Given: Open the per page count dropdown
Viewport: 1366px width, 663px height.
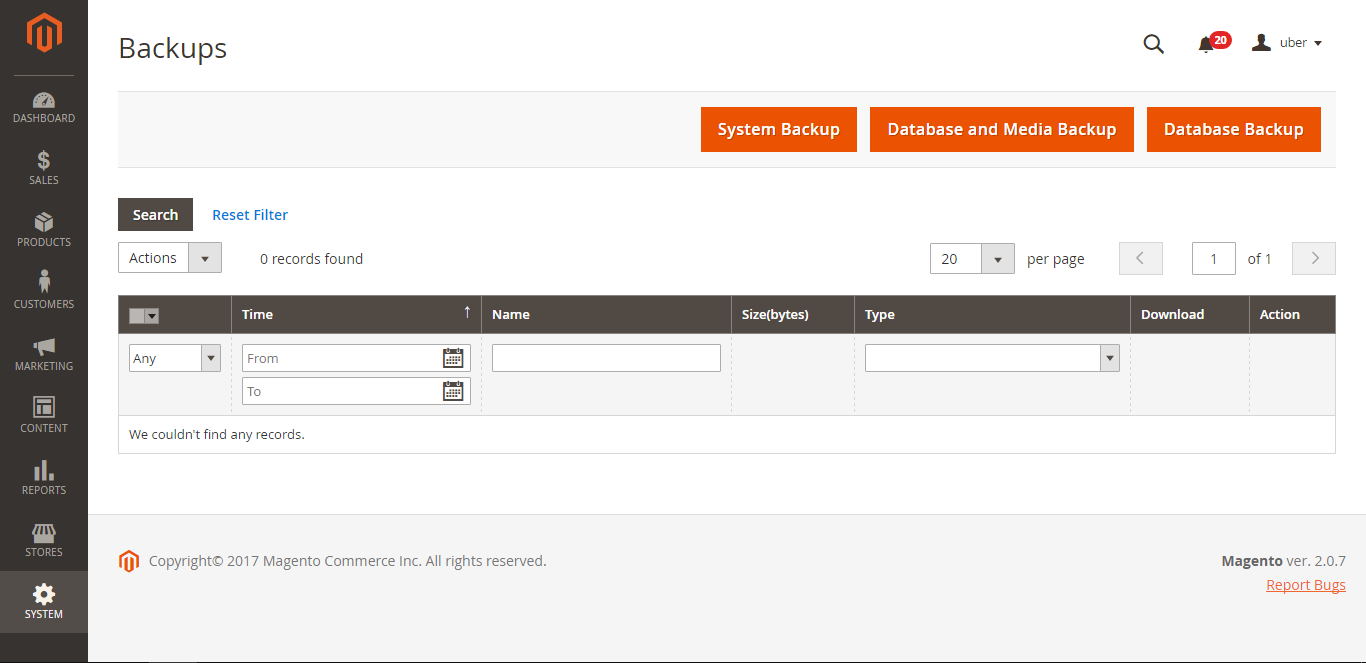Looking at the screenshot, I should tap(972, 259).
